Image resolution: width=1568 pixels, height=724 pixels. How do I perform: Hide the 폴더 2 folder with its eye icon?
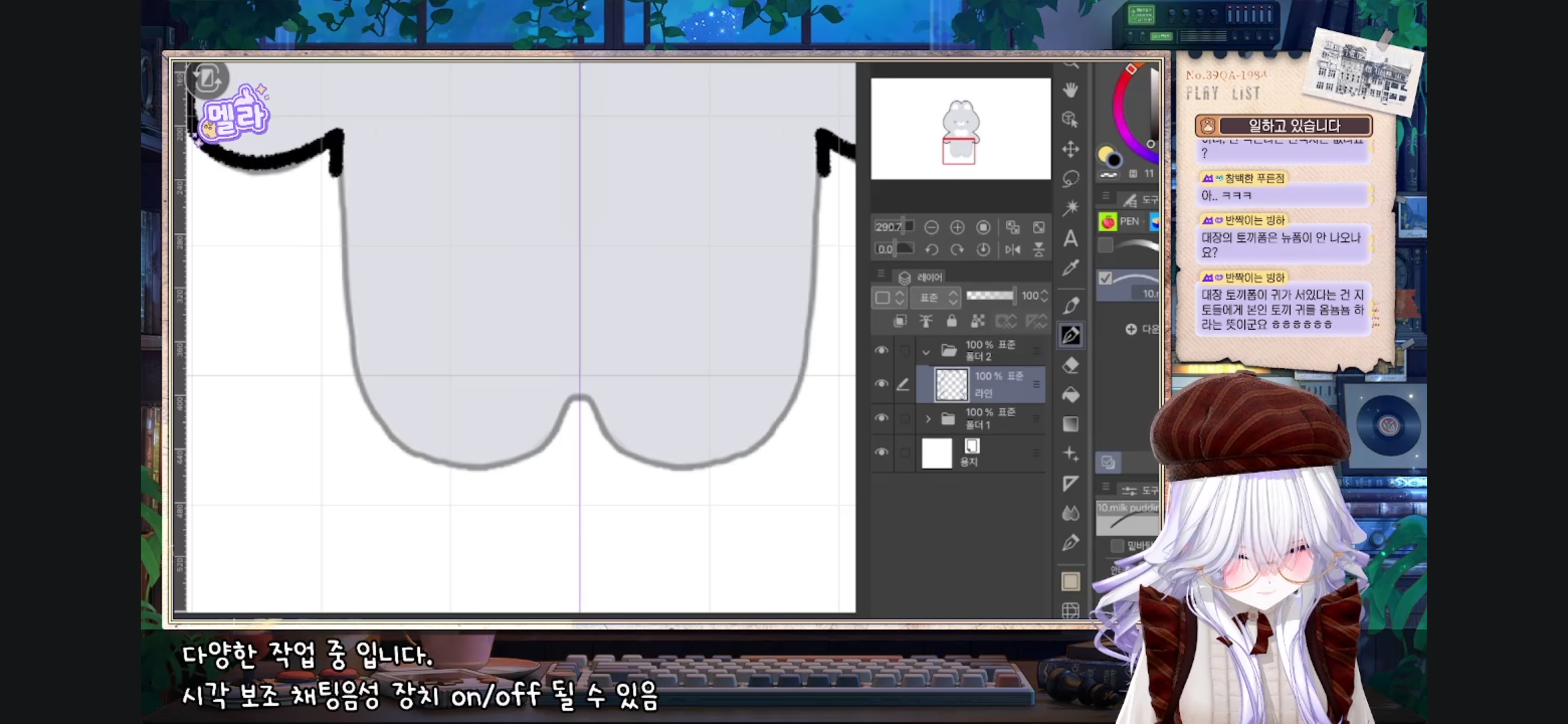point(881,350)
